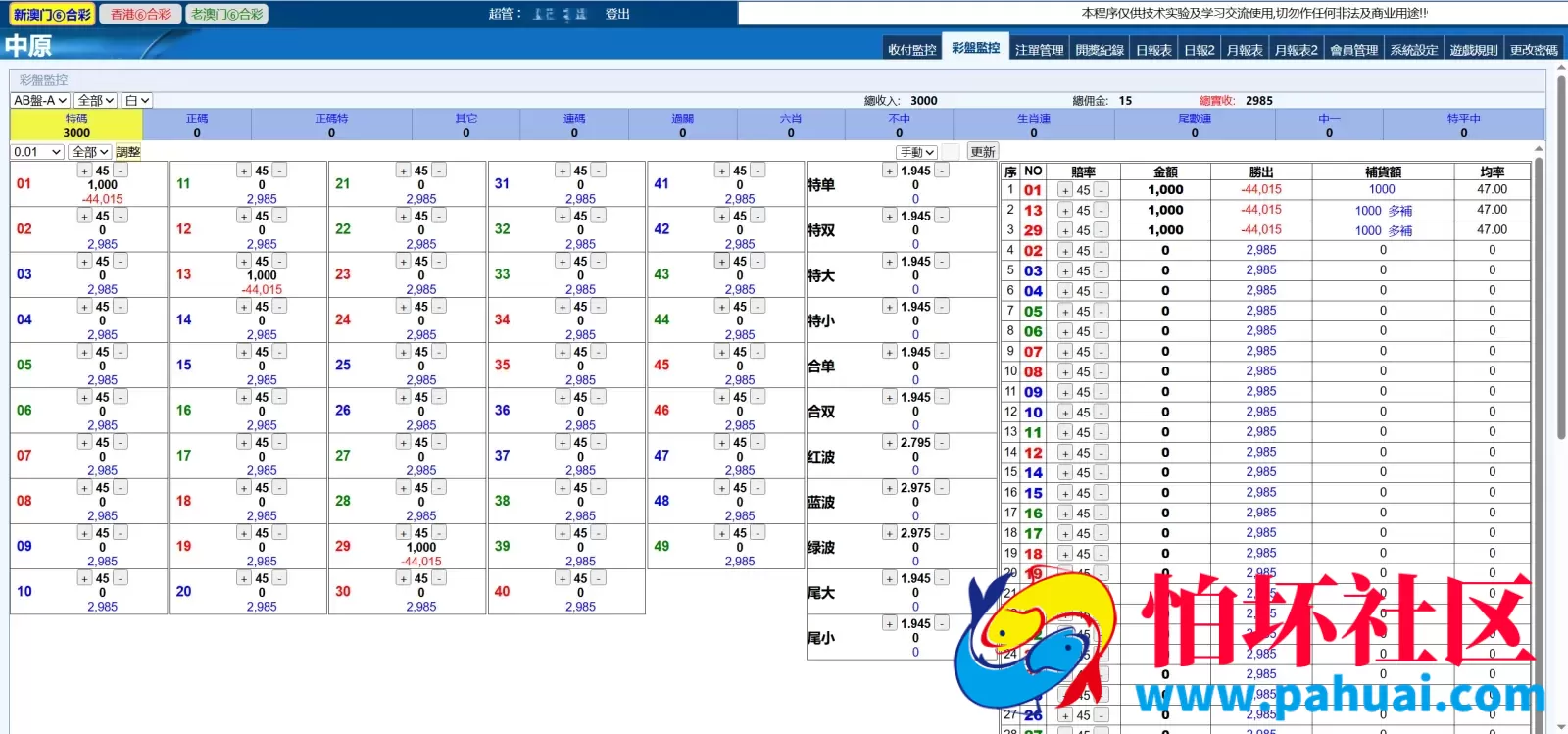Open the 全部 dropdown beside AB盤-A
The height and width of the screenshot is (734, 1568).
point(96,100)
